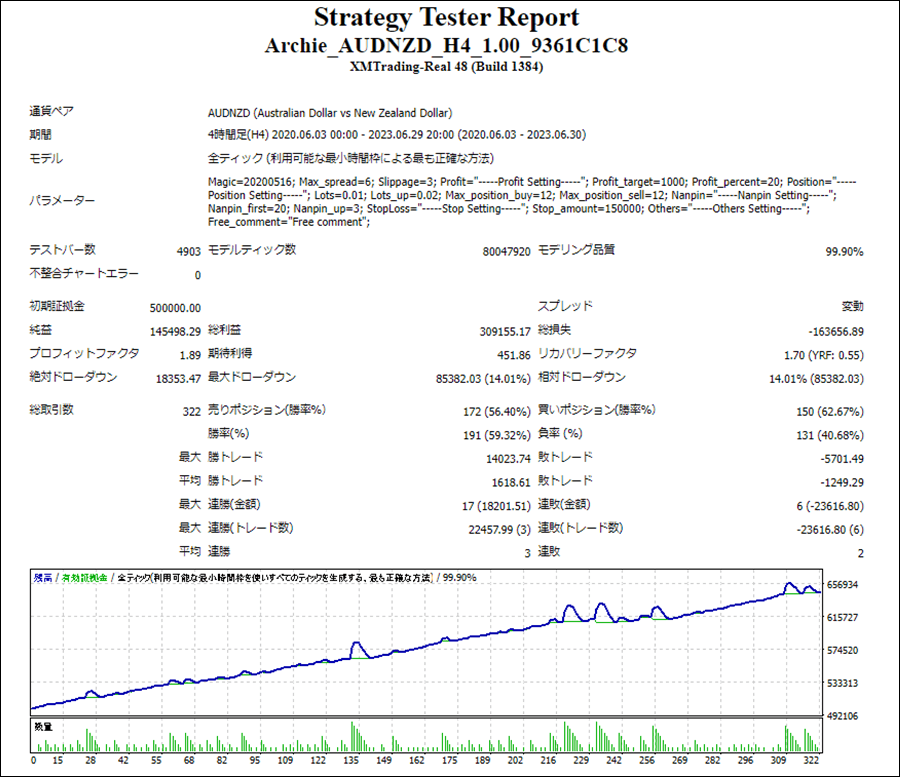Click absolute drawdown value 18353.47
The height and width of the screenshot is (777, 900).
(x=178, y=379)
